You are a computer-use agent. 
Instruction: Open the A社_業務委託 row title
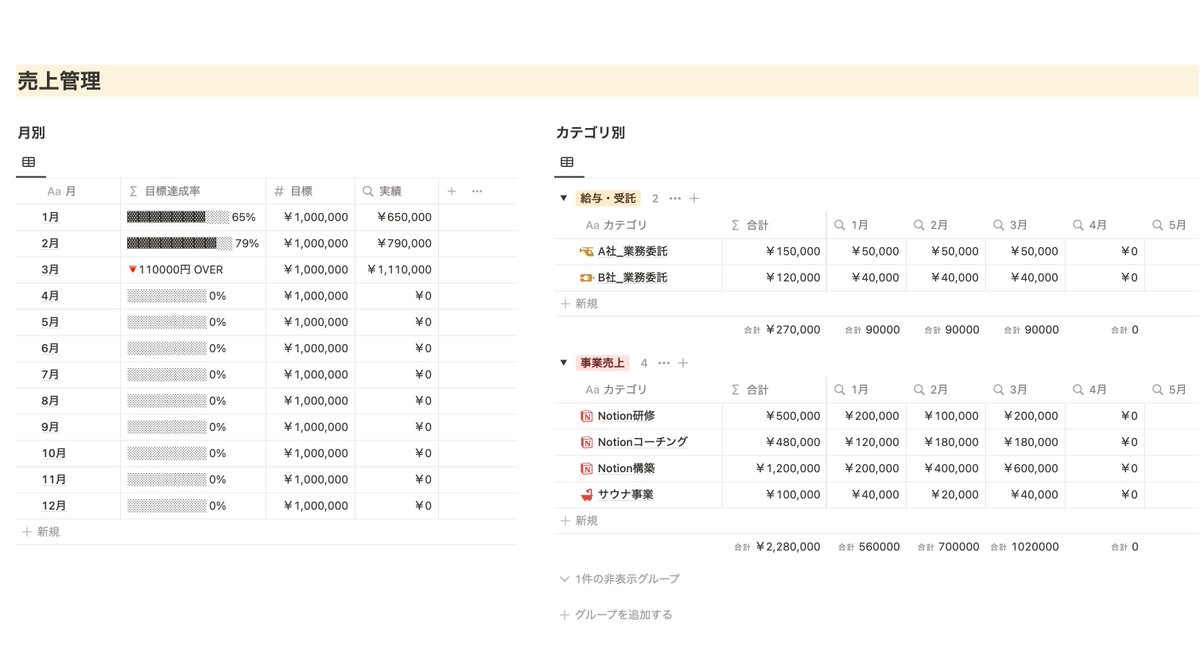point(632,251)
